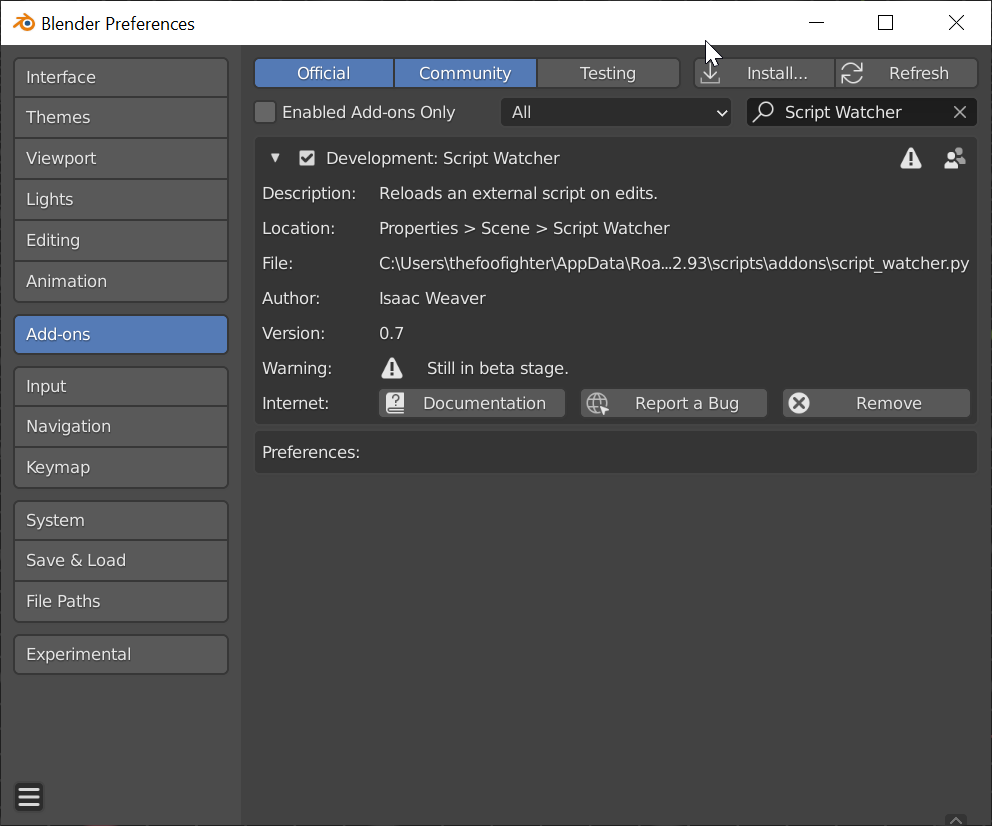Viewport: 992px width, 826px height.
Task: Click the version value 0.7
Action: [391, 333]
